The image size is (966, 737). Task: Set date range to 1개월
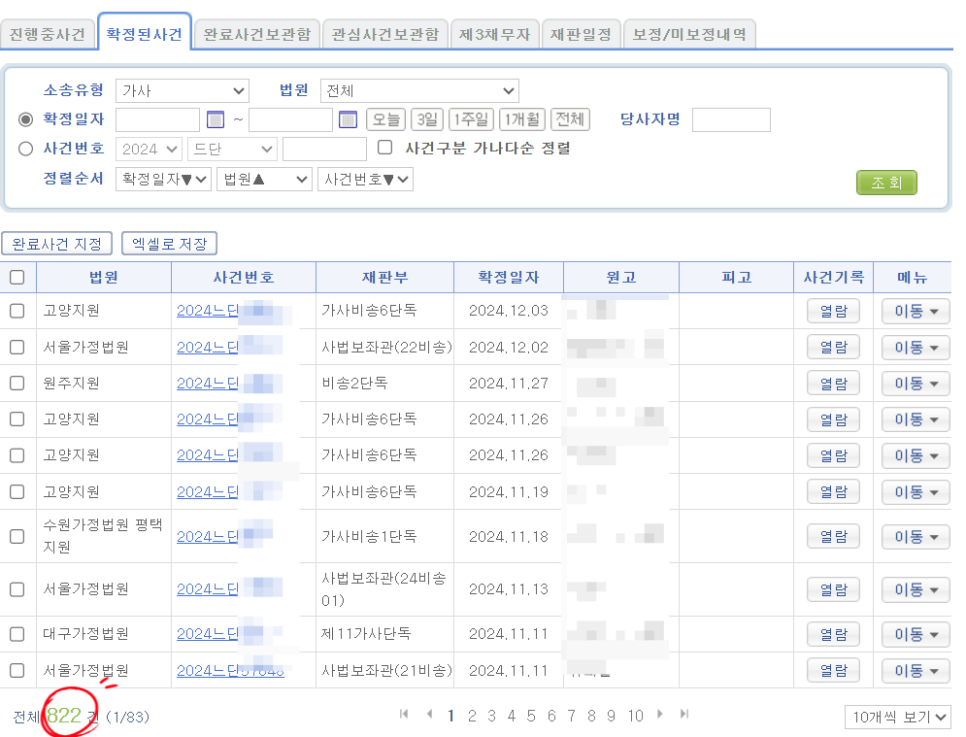[522, 119]
